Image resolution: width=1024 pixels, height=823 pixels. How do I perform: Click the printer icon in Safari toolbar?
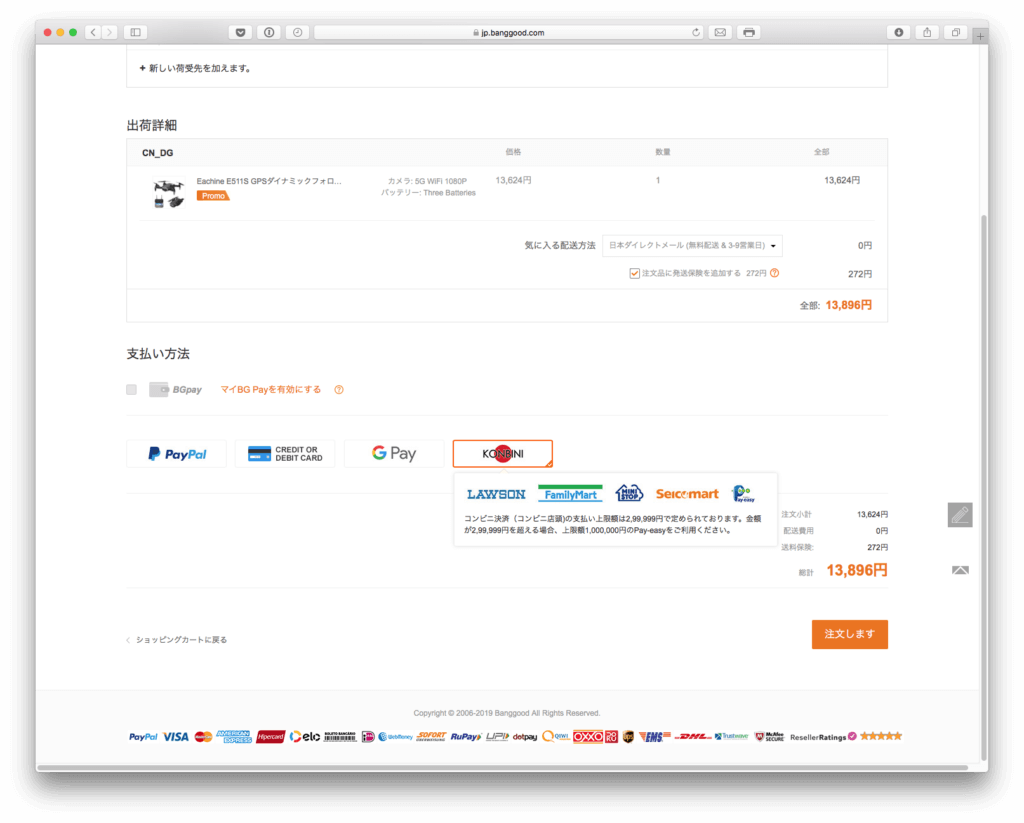point(748,32)
